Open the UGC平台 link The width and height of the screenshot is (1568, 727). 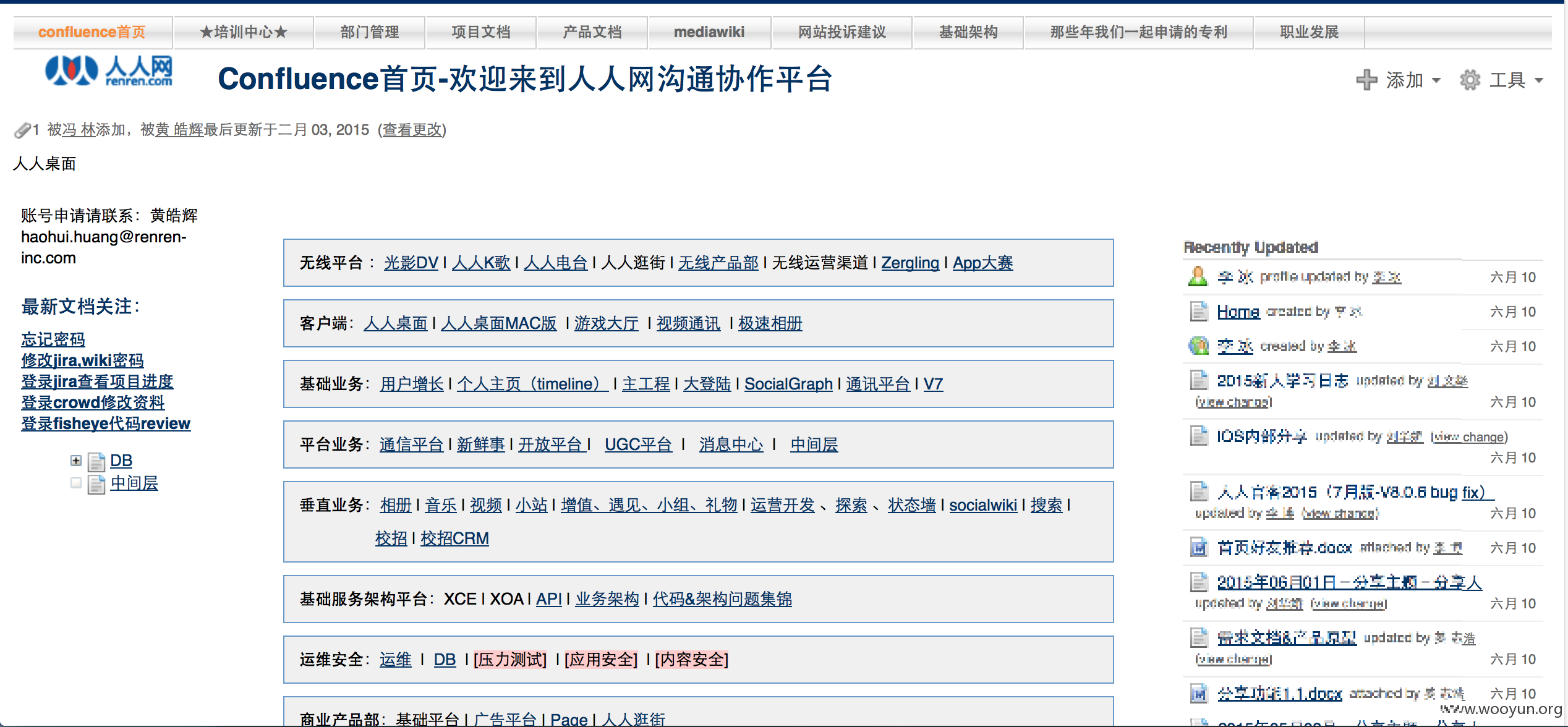pyautogui.click(x=638, y=444)
